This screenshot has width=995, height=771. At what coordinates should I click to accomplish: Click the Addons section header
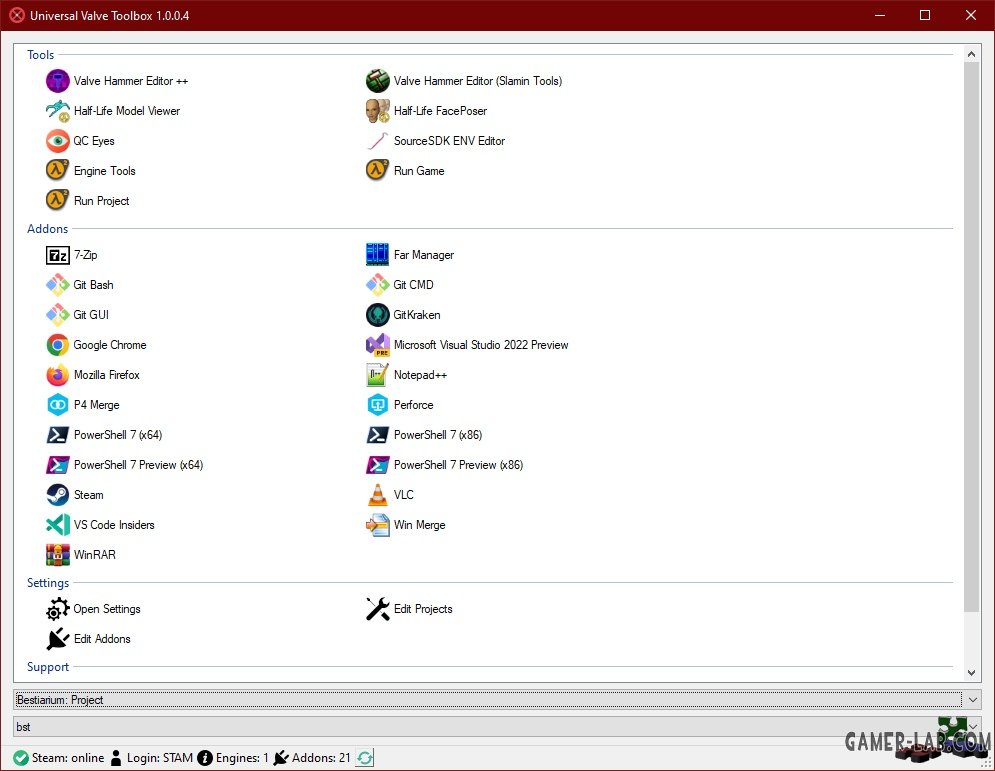tap(48, 228)
